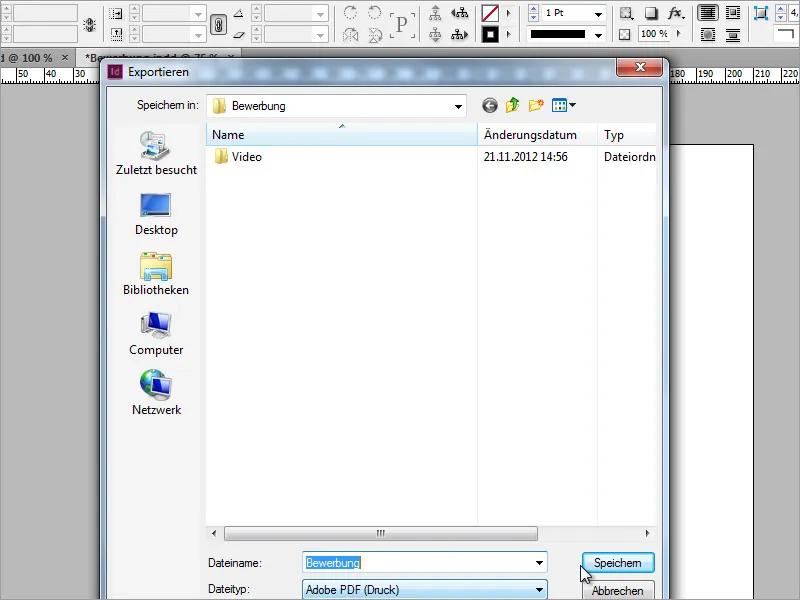Open the Dateiname dropdown arrow
Screen dimensions: 800x600
pos(539,563)
